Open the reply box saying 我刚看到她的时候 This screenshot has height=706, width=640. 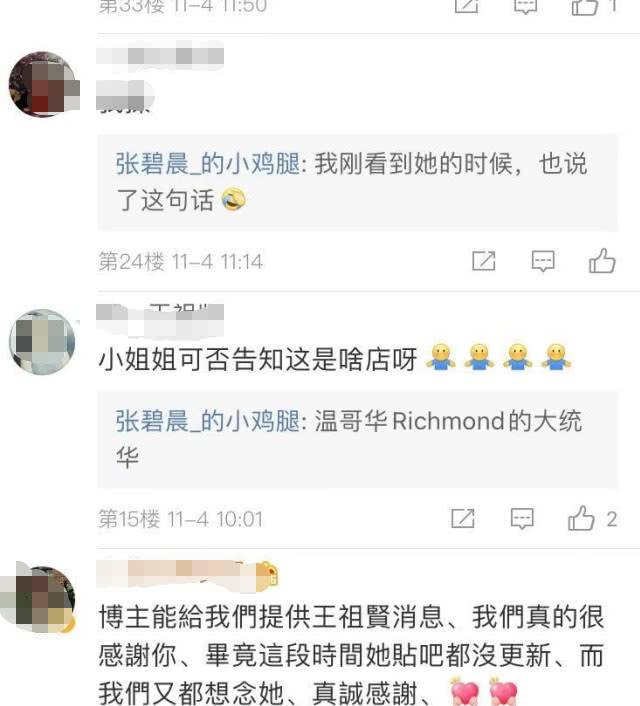[358, 182]
